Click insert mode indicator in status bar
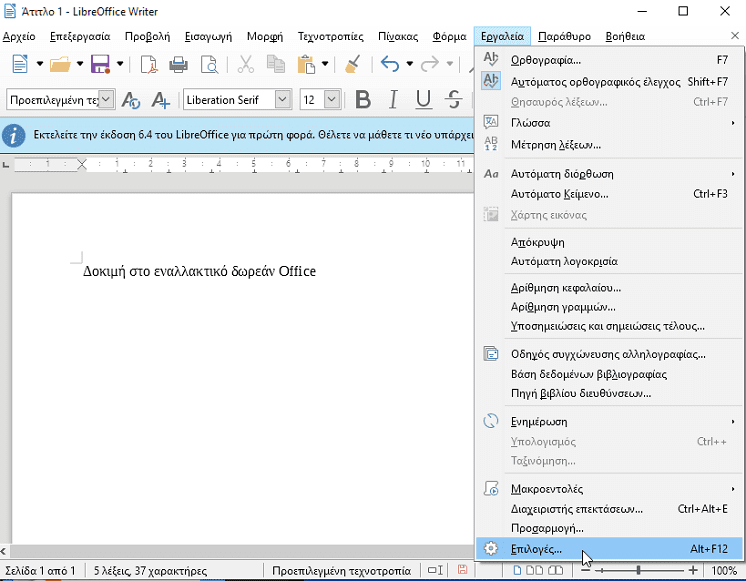This screenshot has height=581, width=746. click(x=435, y=570)
